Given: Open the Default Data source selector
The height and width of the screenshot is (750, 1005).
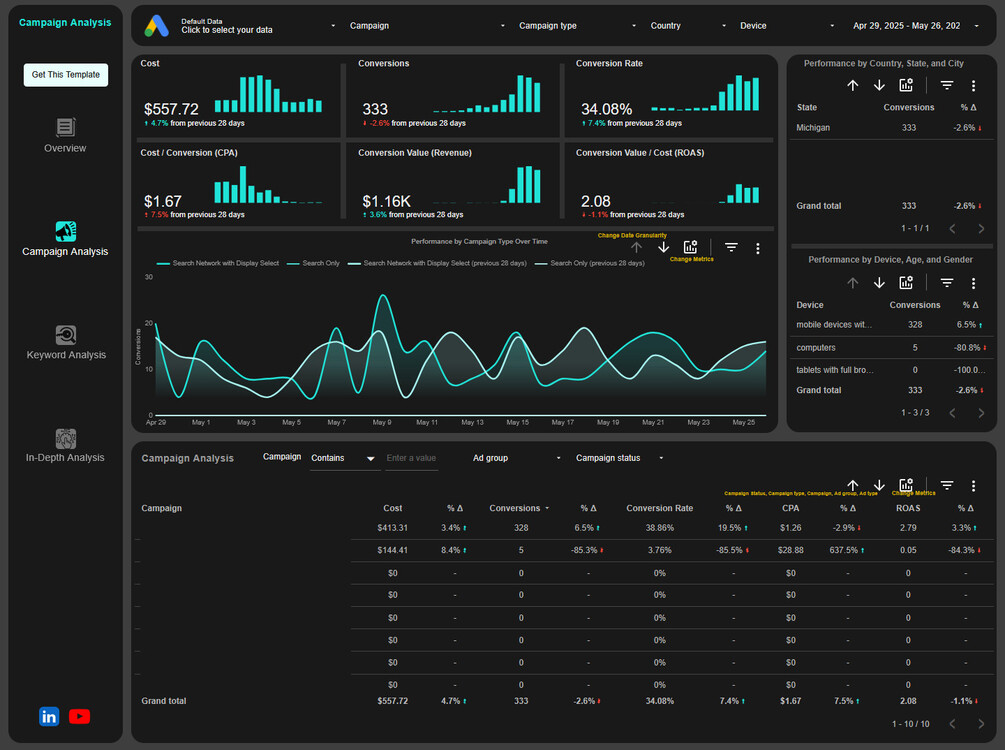Looking at the screenshot, I should click(258, 26).
